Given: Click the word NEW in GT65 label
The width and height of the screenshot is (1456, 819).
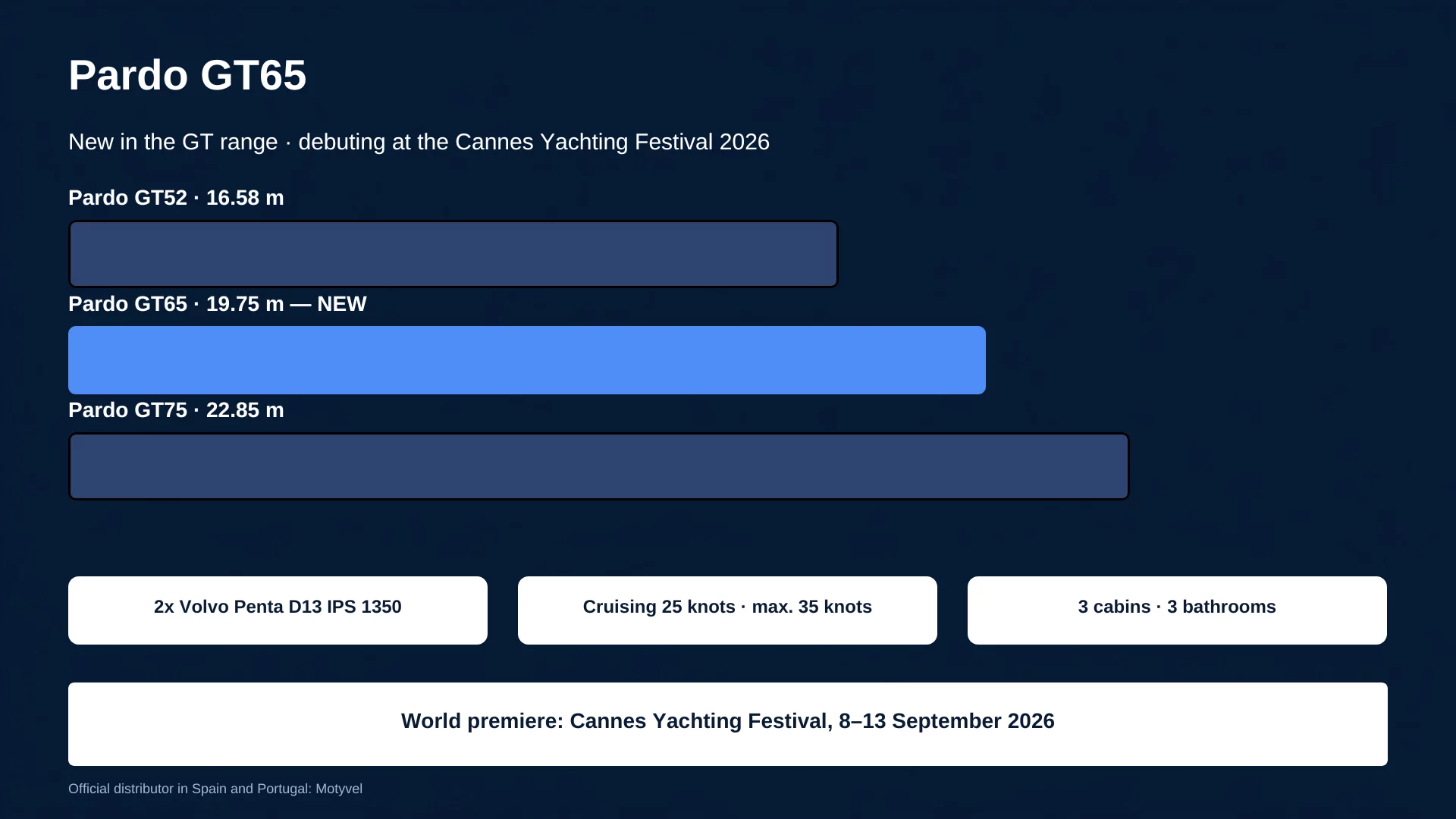Looking at the screenshot, I should point(342,303).
